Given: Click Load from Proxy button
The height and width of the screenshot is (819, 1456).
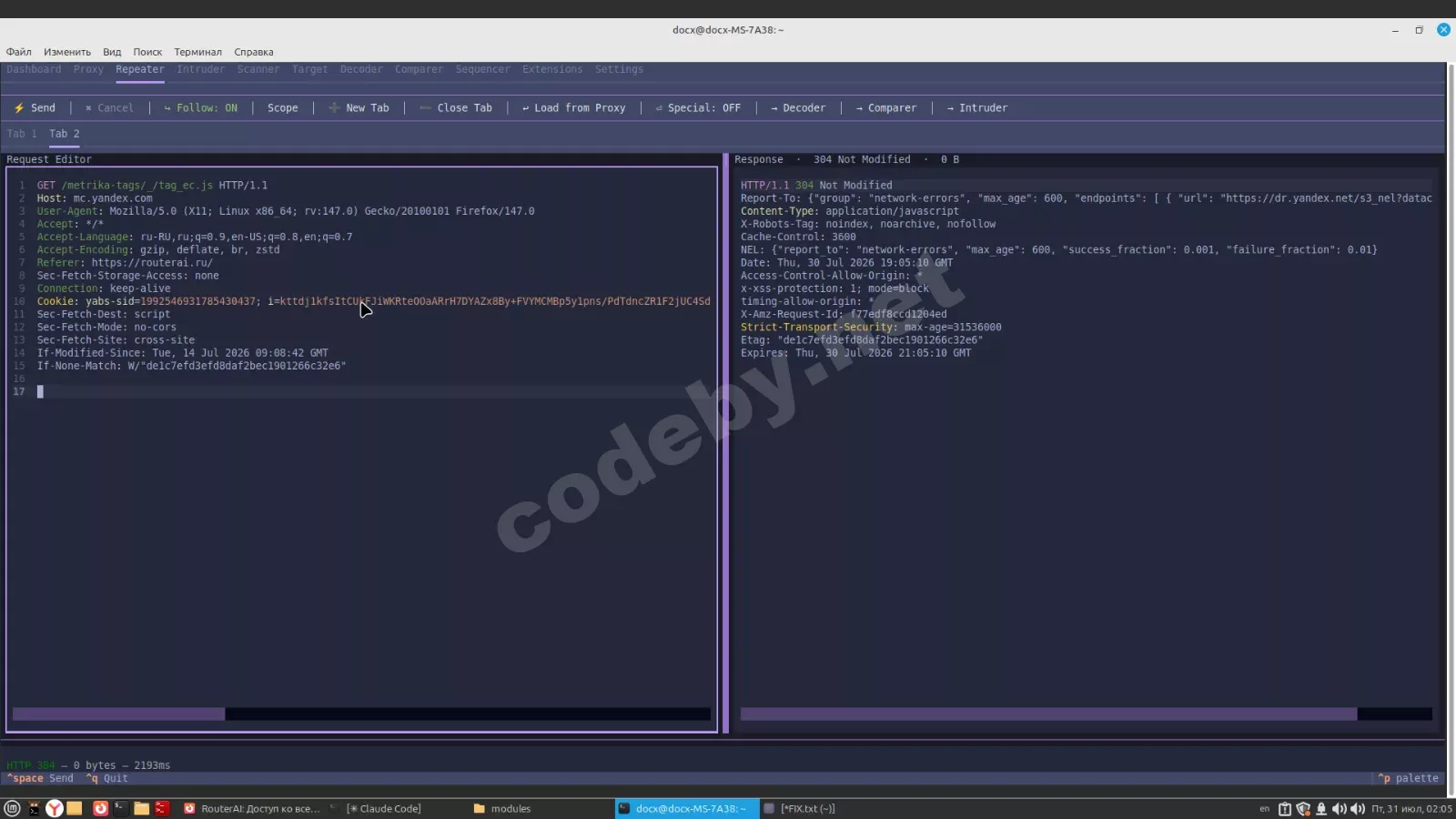Looking at the screenshot, I should point(574,107).
